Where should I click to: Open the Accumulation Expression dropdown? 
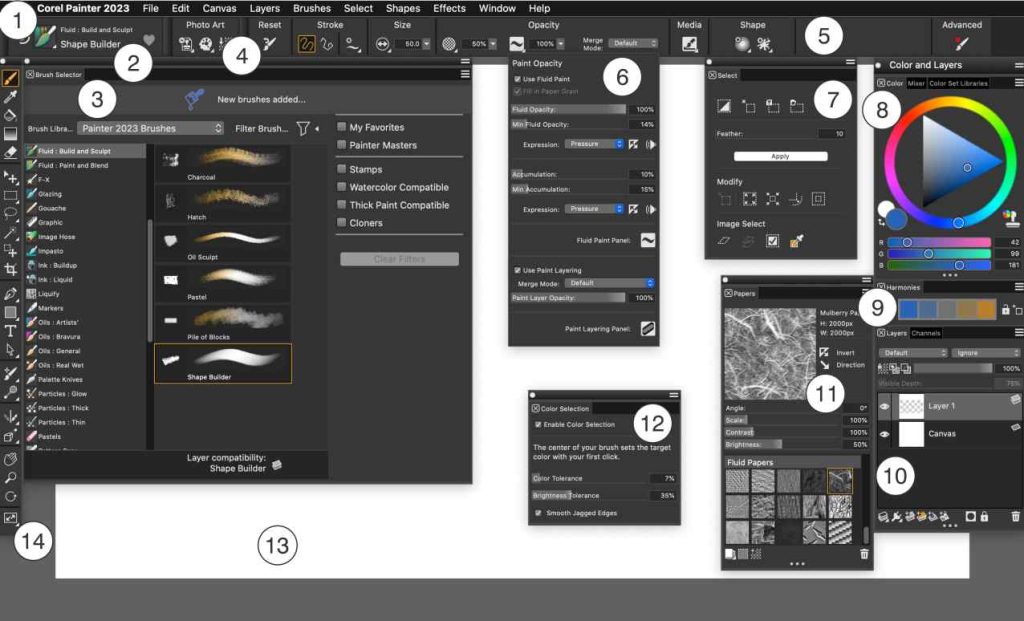(594, 209)
